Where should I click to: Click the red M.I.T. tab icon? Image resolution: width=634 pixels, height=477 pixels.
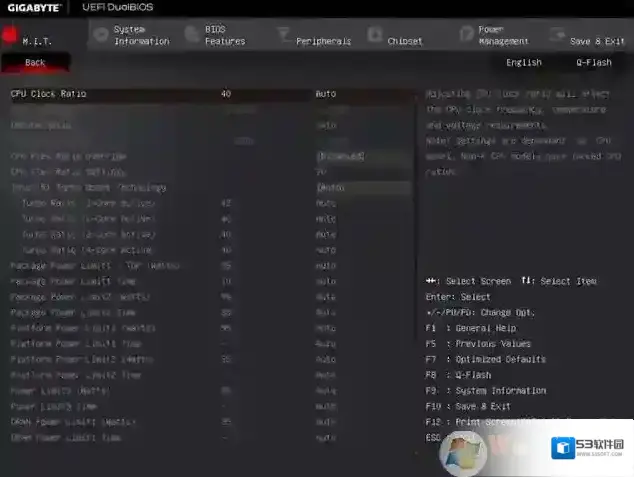point(10,37)
